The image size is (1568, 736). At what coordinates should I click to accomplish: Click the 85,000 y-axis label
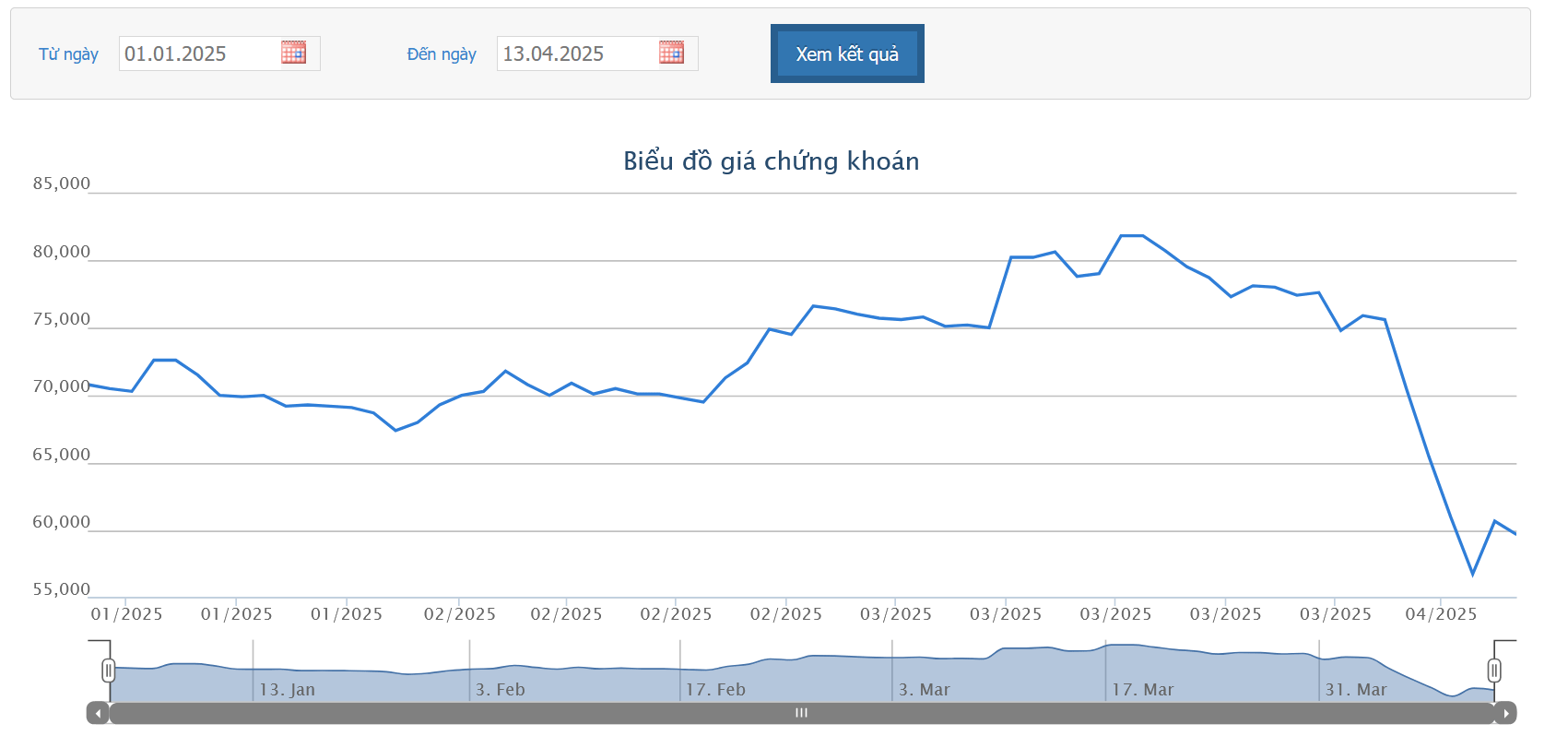click(x=62, y=184)
